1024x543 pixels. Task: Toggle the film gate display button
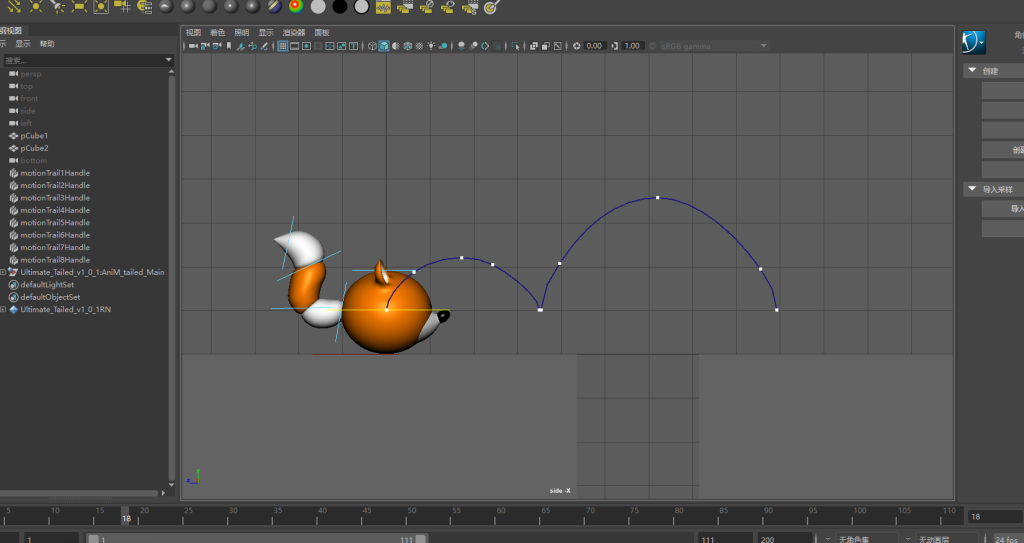(x=295, y=46)
